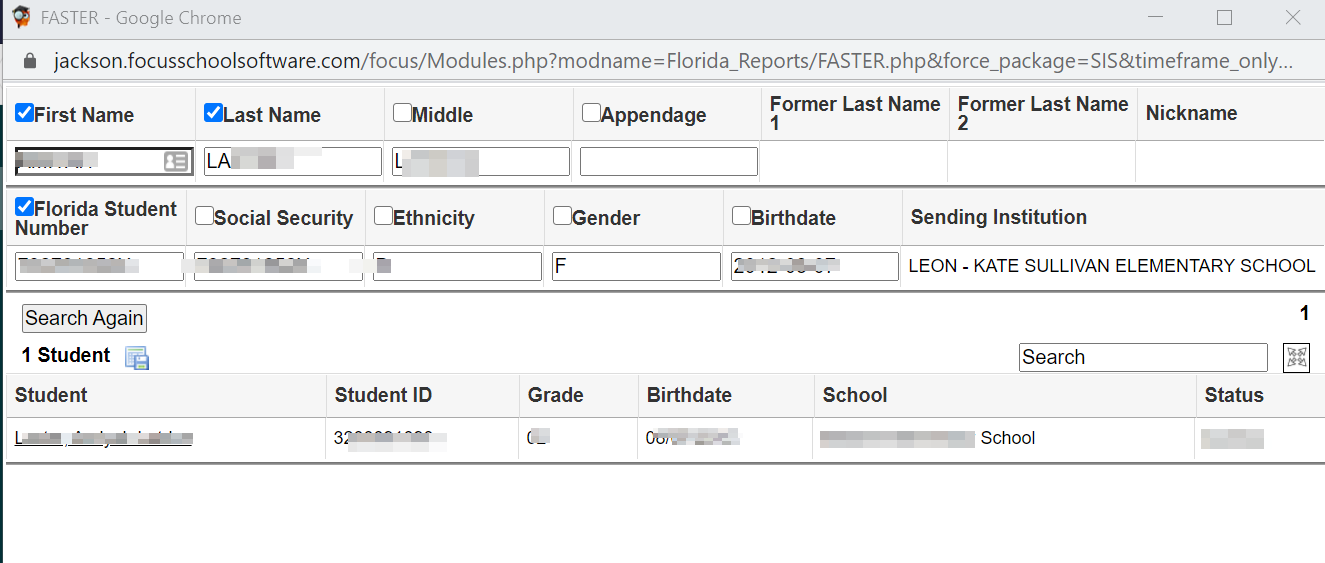The height and width of the screenshot is (563, 1325).
Task: Tick the Social Security checkbox
Action: pyautogui.click(x=204, y=216)
